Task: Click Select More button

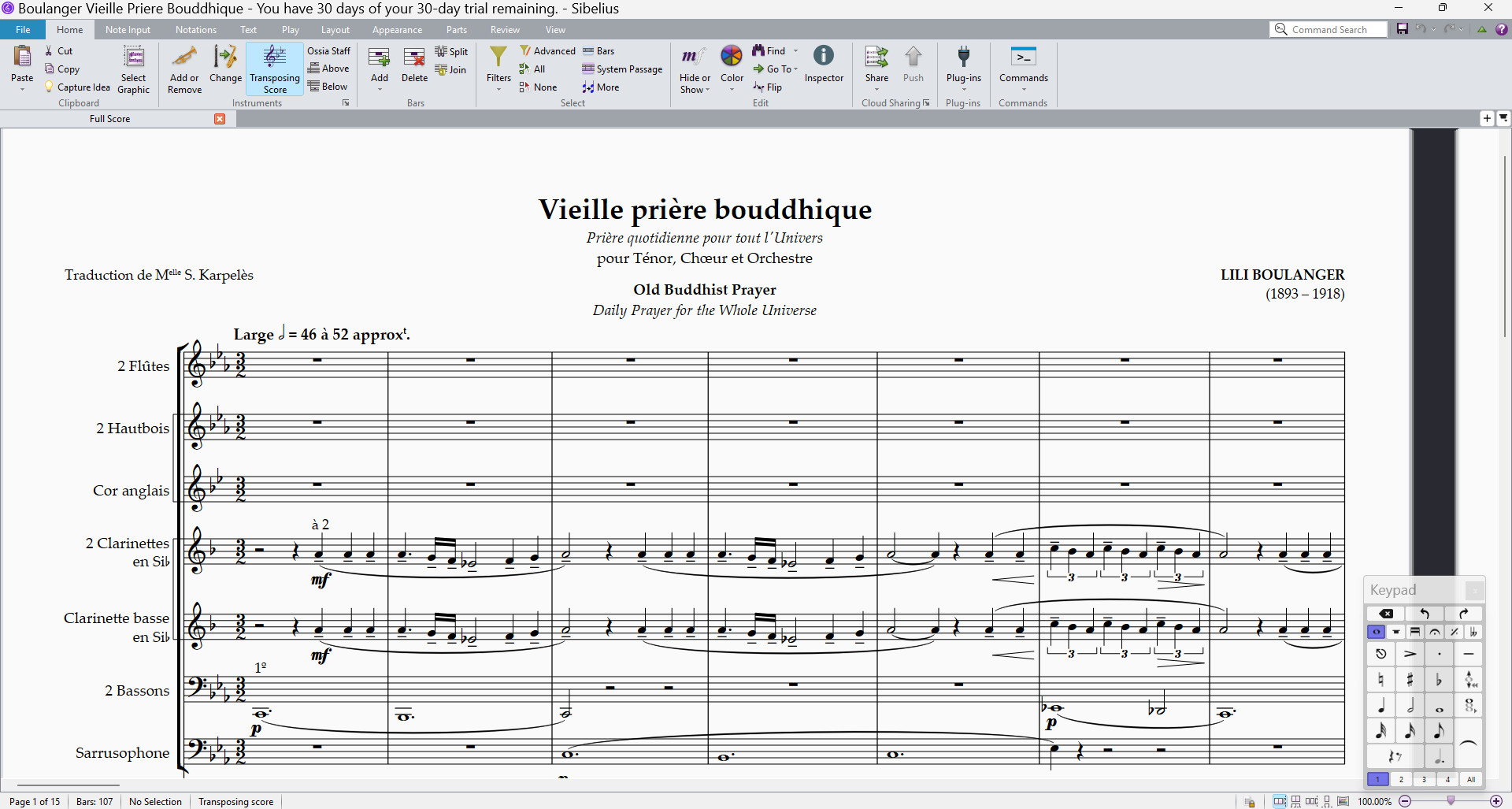Action: pos(601,87)
